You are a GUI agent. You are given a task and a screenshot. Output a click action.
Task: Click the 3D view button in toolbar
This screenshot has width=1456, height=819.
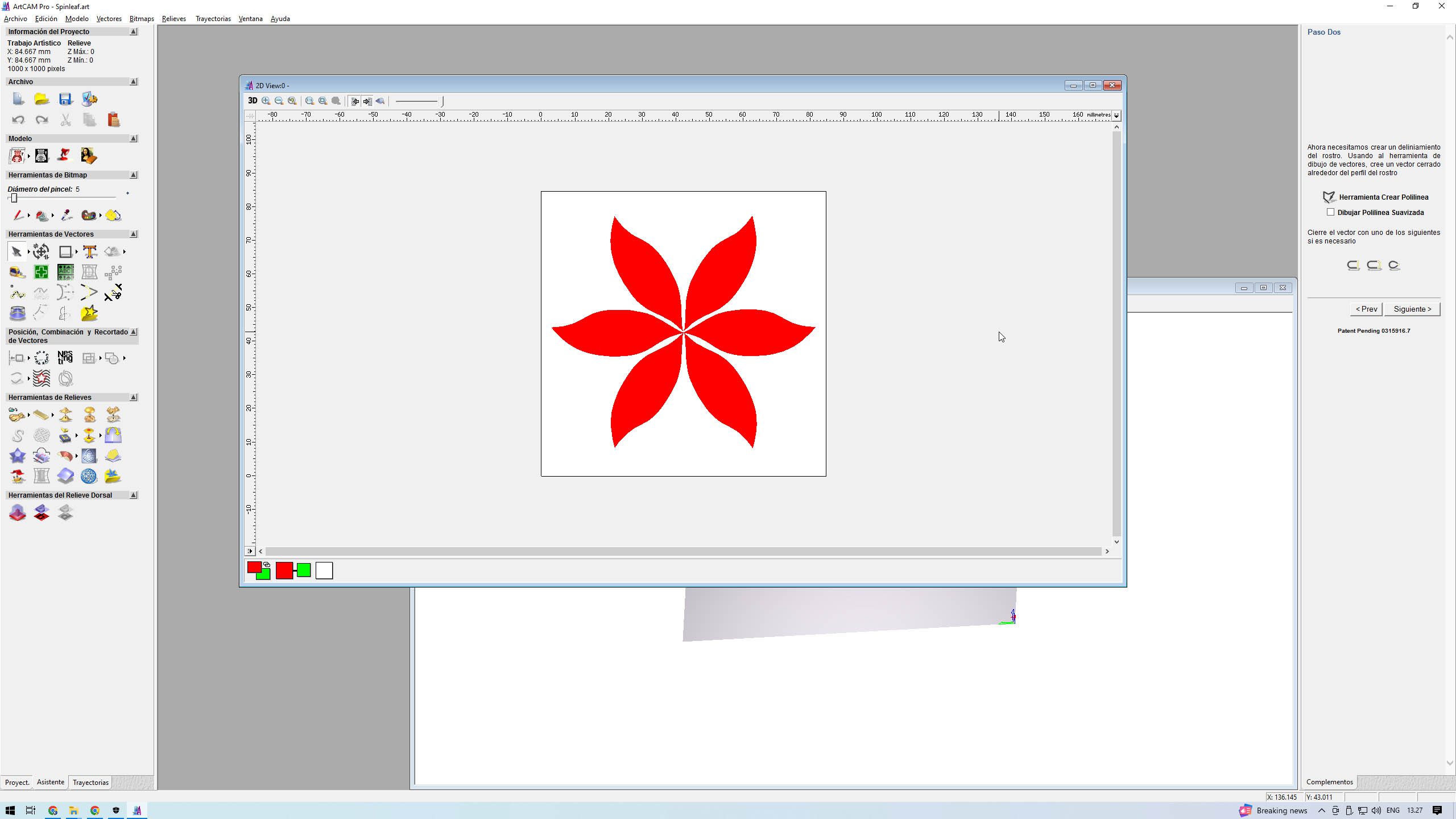click(253, 101)
